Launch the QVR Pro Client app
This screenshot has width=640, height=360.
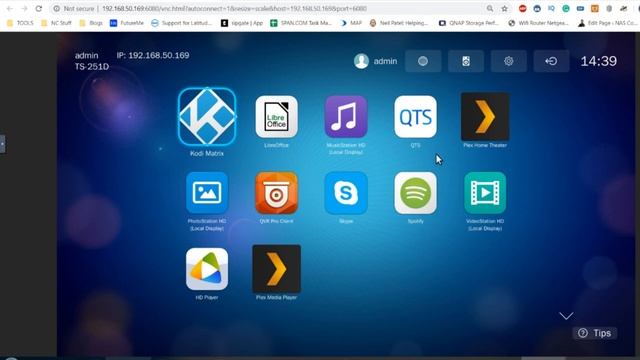(276, 193)
